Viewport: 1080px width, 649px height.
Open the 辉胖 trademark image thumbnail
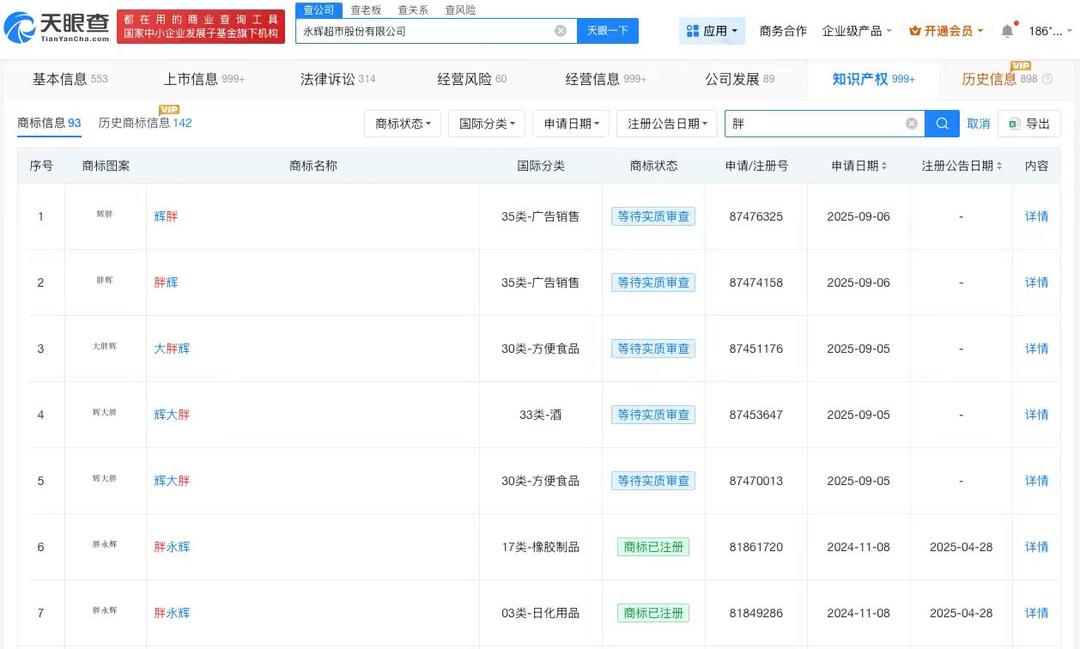point(105,215)
